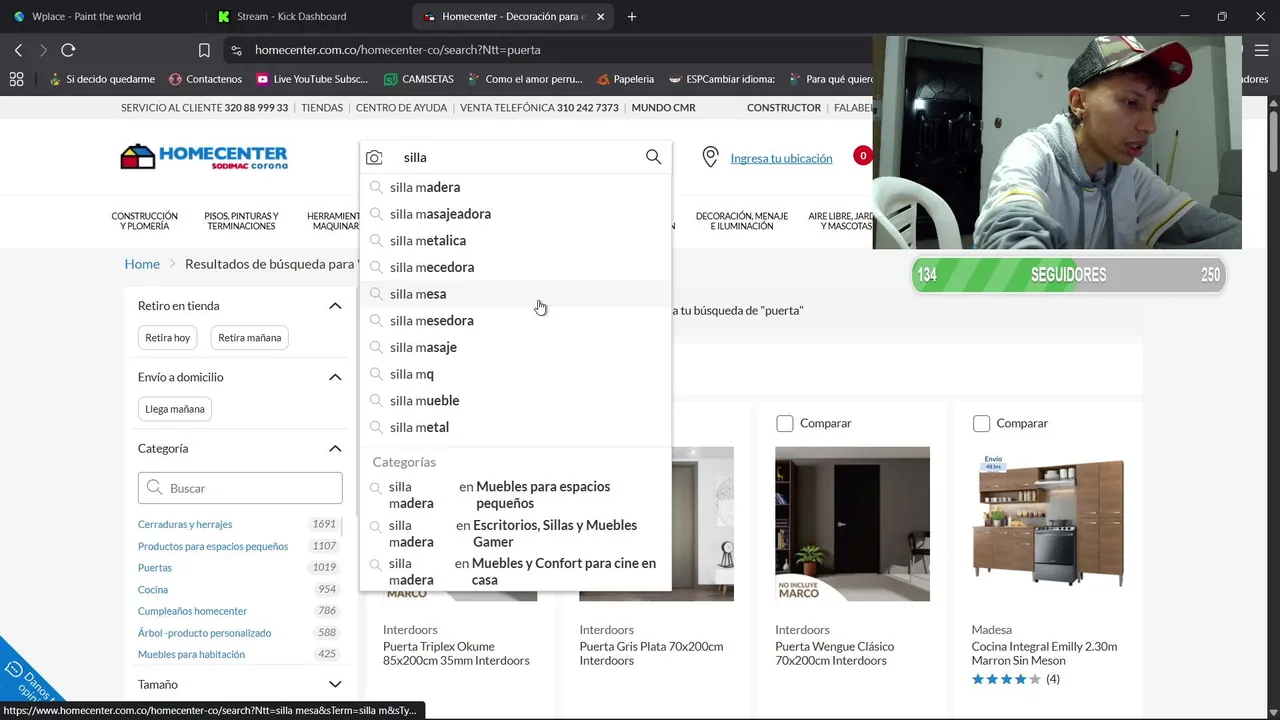Bookmark the page with bookmark icon
1280x720 pixels.
click(x=204, y=50)
